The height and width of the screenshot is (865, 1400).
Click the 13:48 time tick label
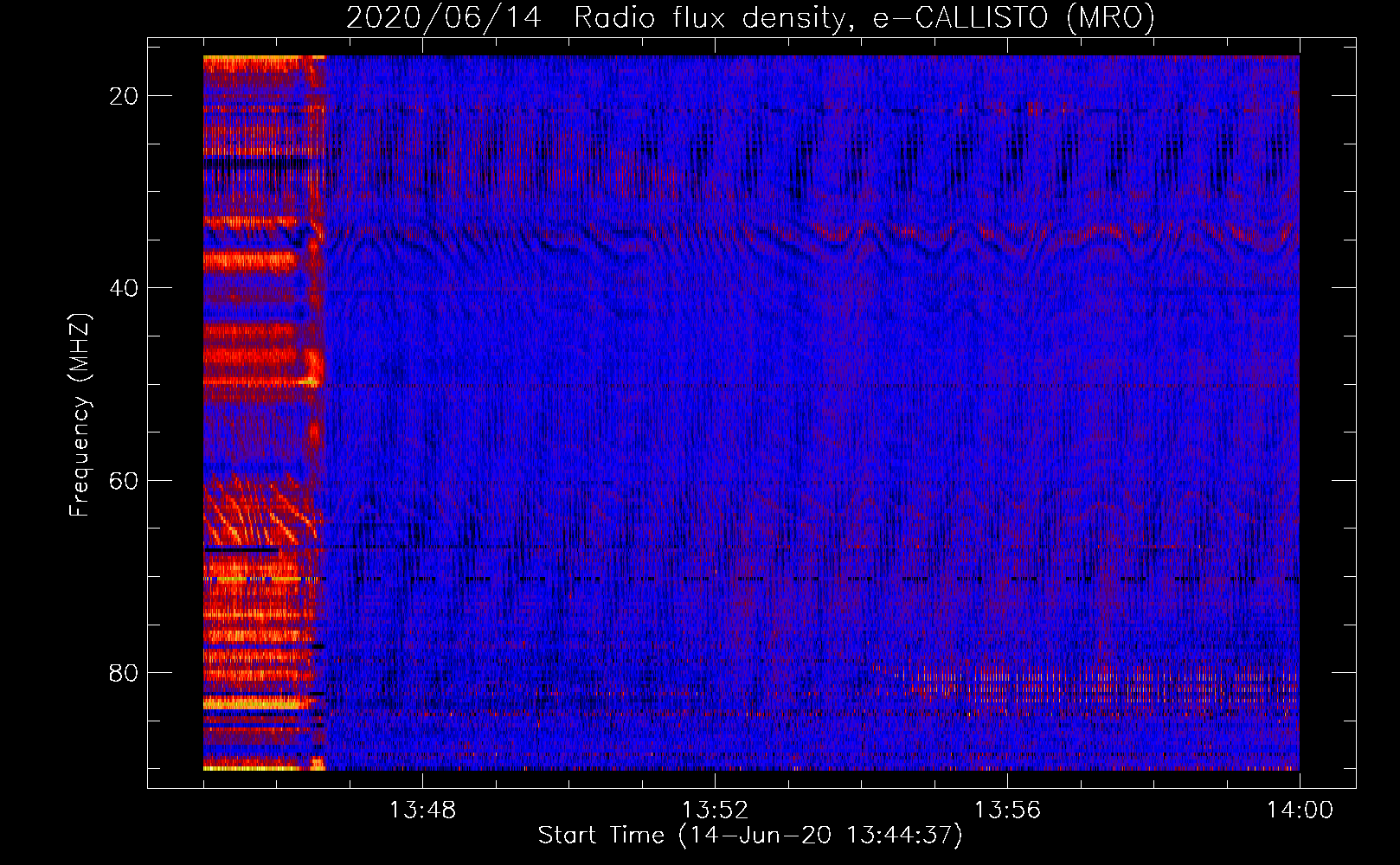click(422, 811)
